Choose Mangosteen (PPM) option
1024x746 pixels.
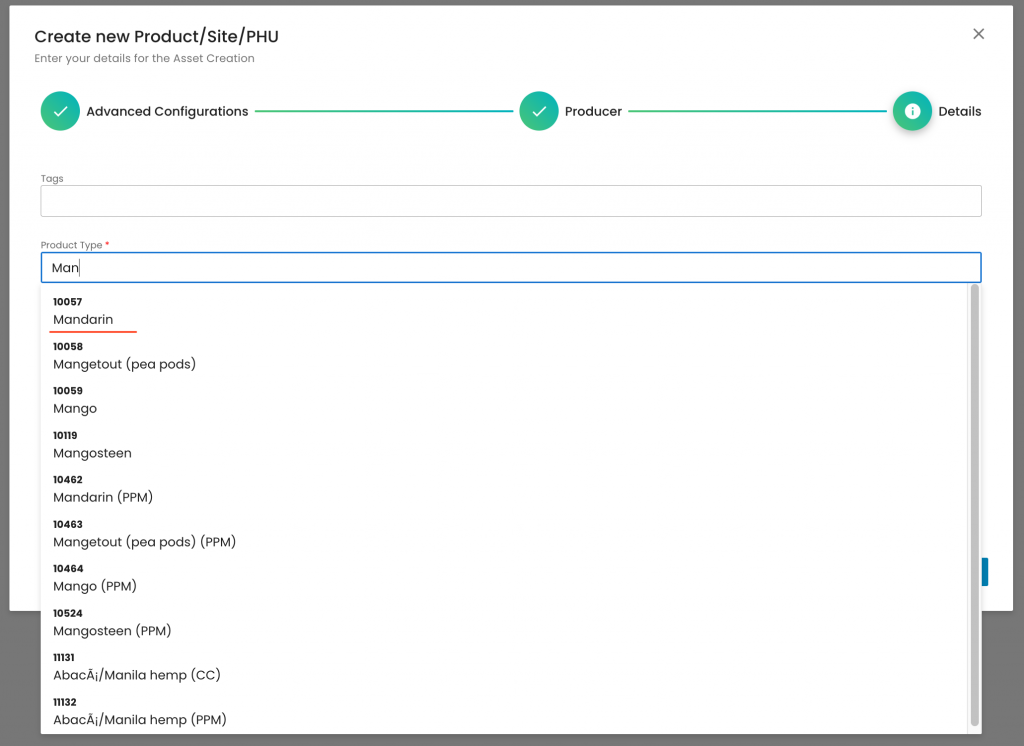[x=112, y=631]
